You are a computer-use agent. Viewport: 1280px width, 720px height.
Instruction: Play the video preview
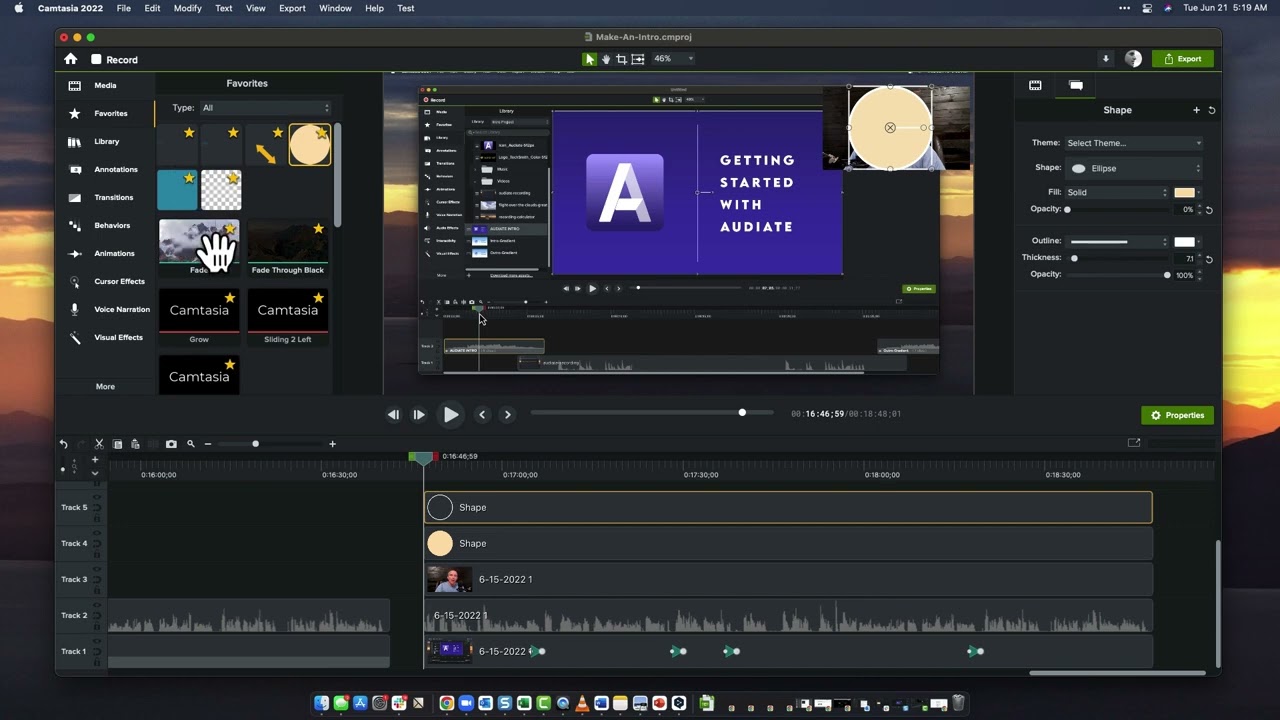point(451,415)
